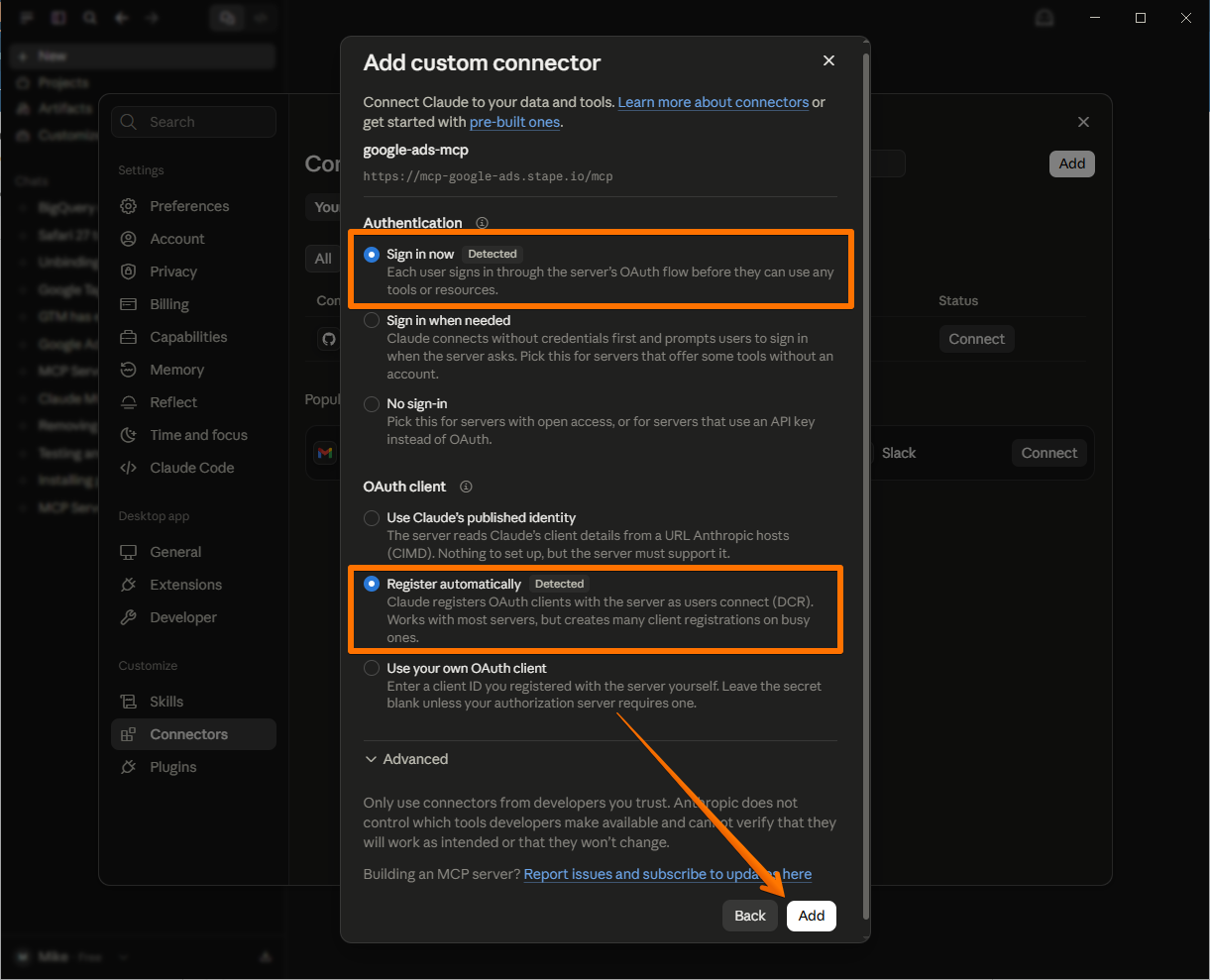Viewport: 1210px width, 980px height.
Task: Click the Detected badge beside Sign in now
Action: (x=493, y=254)
